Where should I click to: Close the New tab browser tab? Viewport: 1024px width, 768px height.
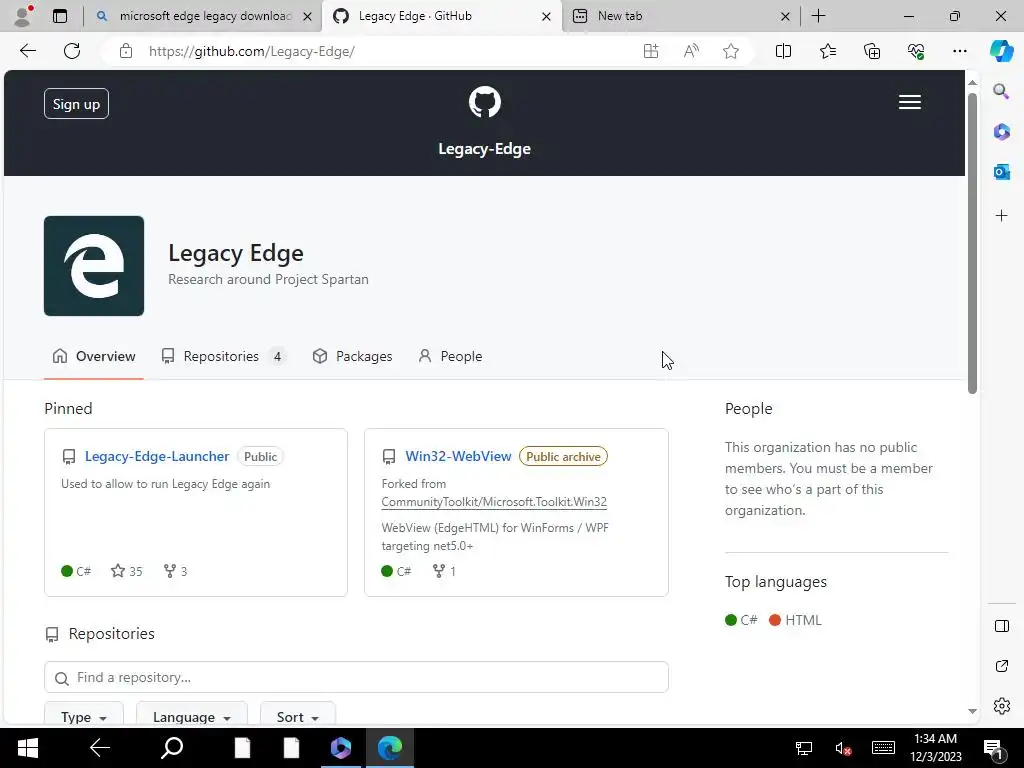pos(785,16)
